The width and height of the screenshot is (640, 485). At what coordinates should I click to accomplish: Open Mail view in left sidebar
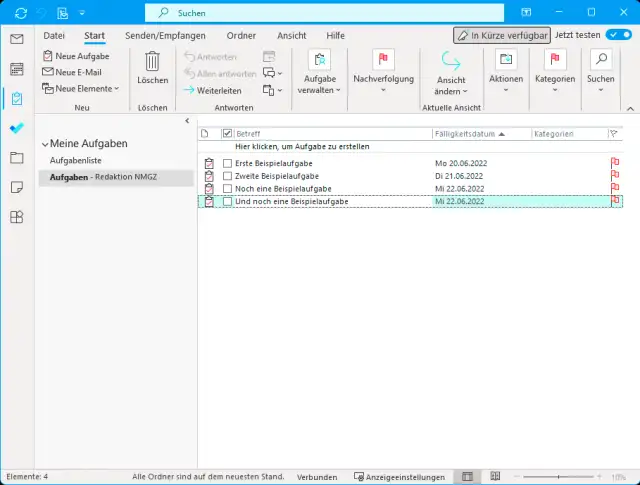click(16, 39)
